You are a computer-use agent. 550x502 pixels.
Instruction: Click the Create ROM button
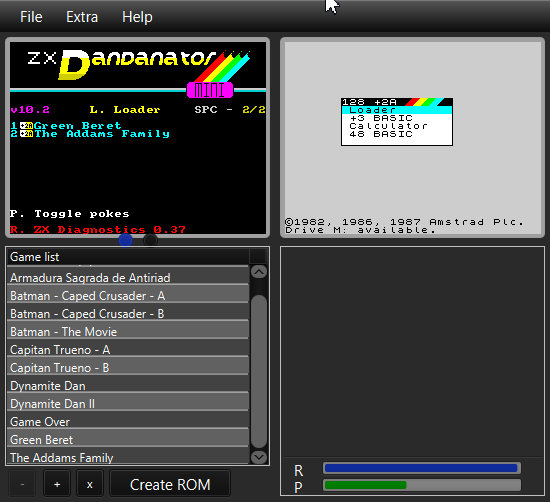170,484
